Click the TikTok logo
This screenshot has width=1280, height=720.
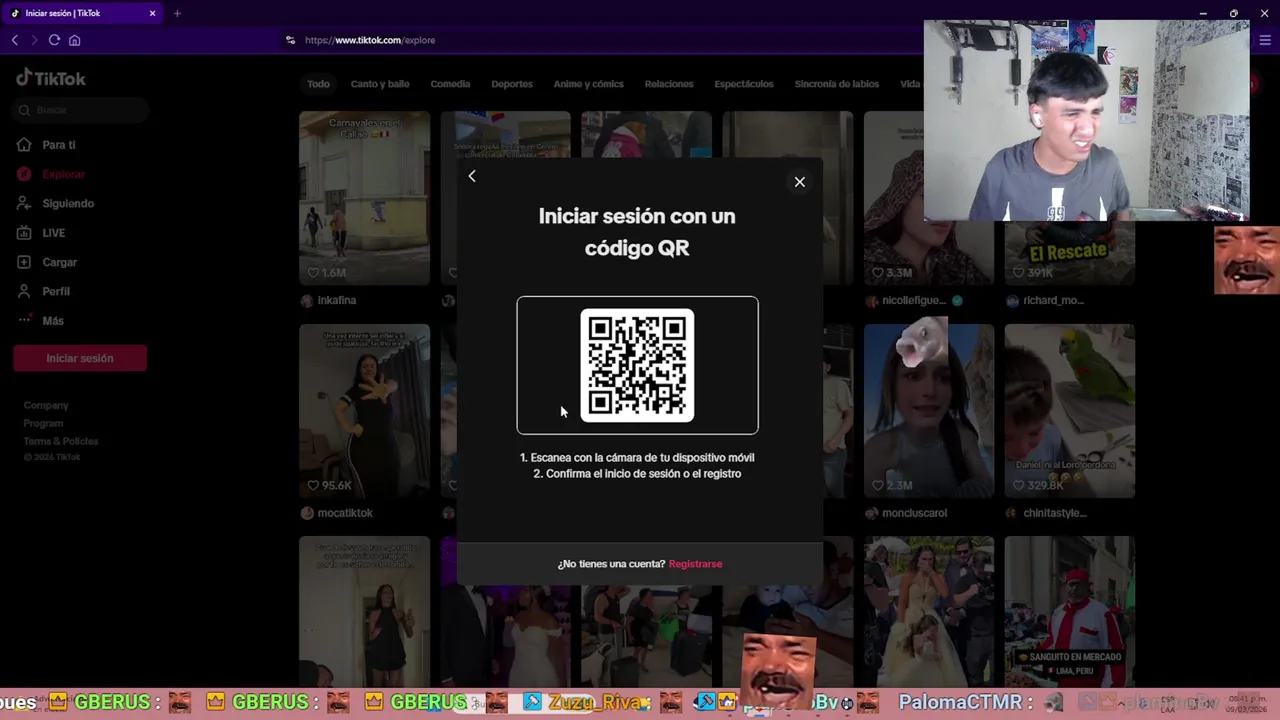51,78
